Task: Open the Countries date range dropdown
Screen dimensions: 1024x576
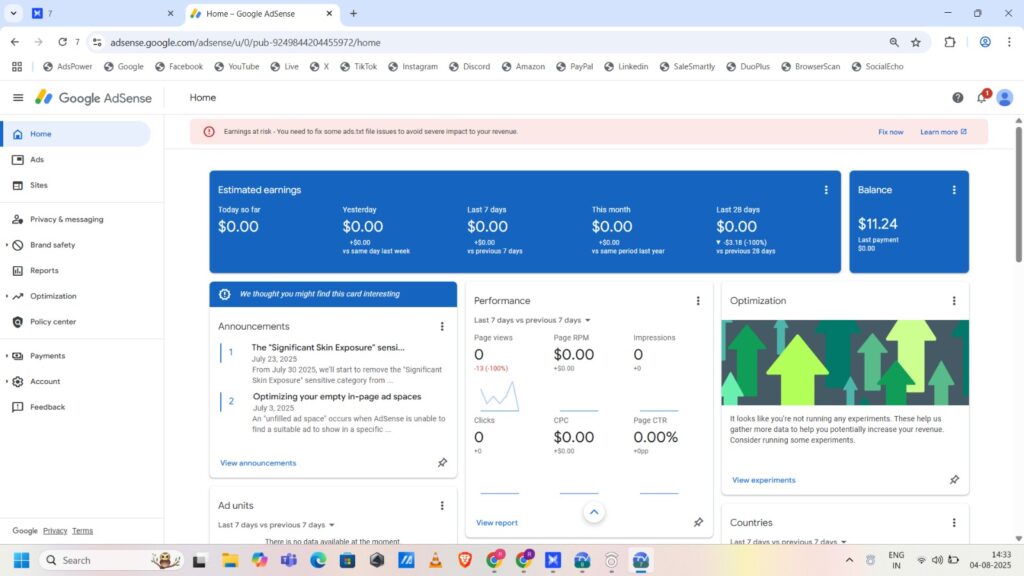Action: [x=788, y=541]
